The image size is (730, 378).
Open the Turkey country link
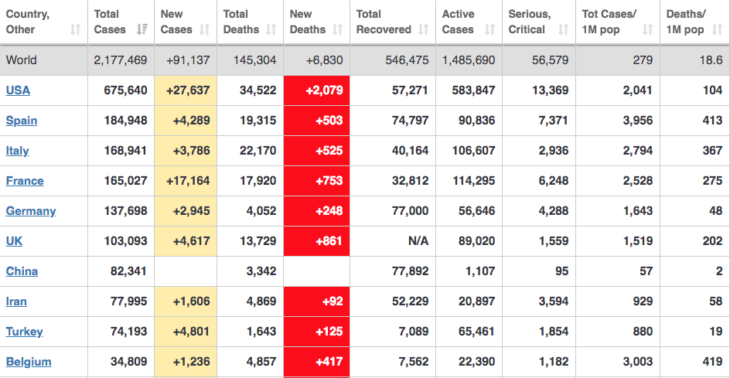pyautogui.click(x=24, y=331)
